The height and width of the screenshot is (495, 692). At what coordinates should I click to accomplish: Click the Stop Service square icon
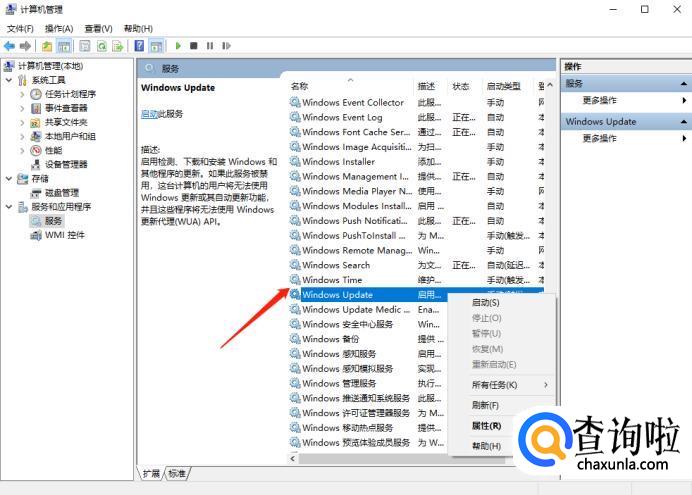click(194, 46)
